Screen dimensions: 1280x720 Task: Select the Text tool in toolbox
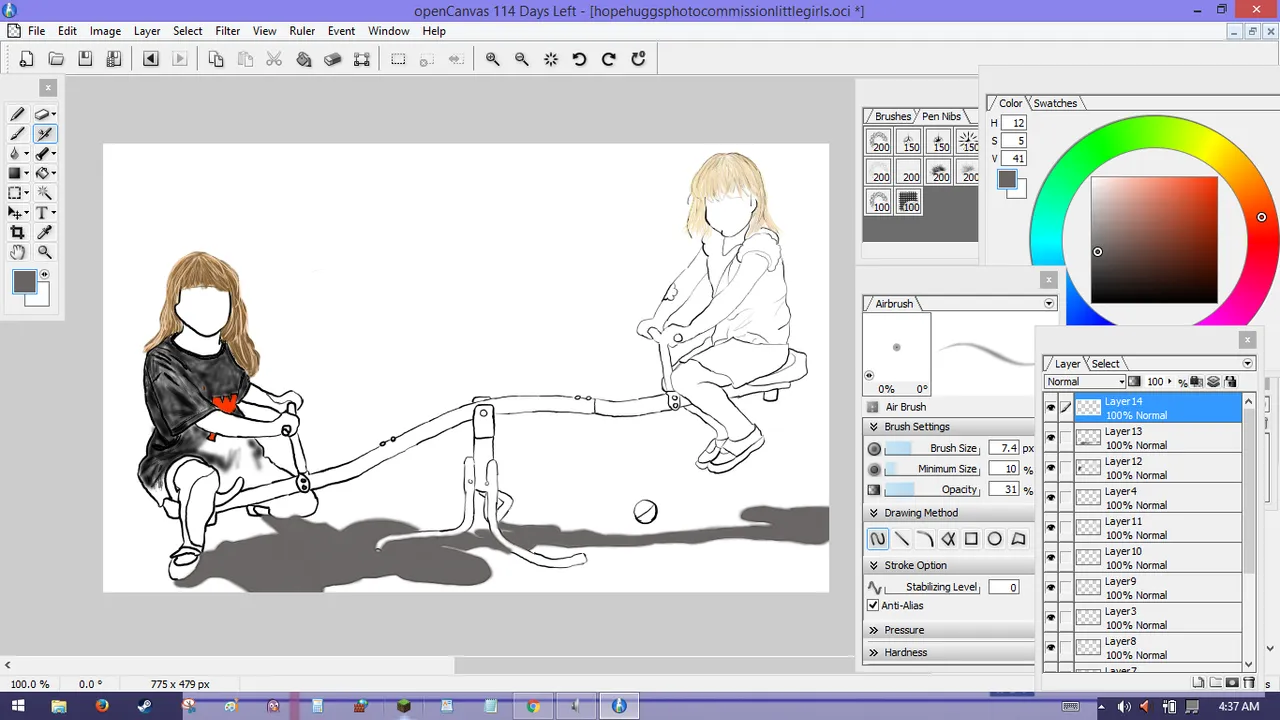click(43, 213)
